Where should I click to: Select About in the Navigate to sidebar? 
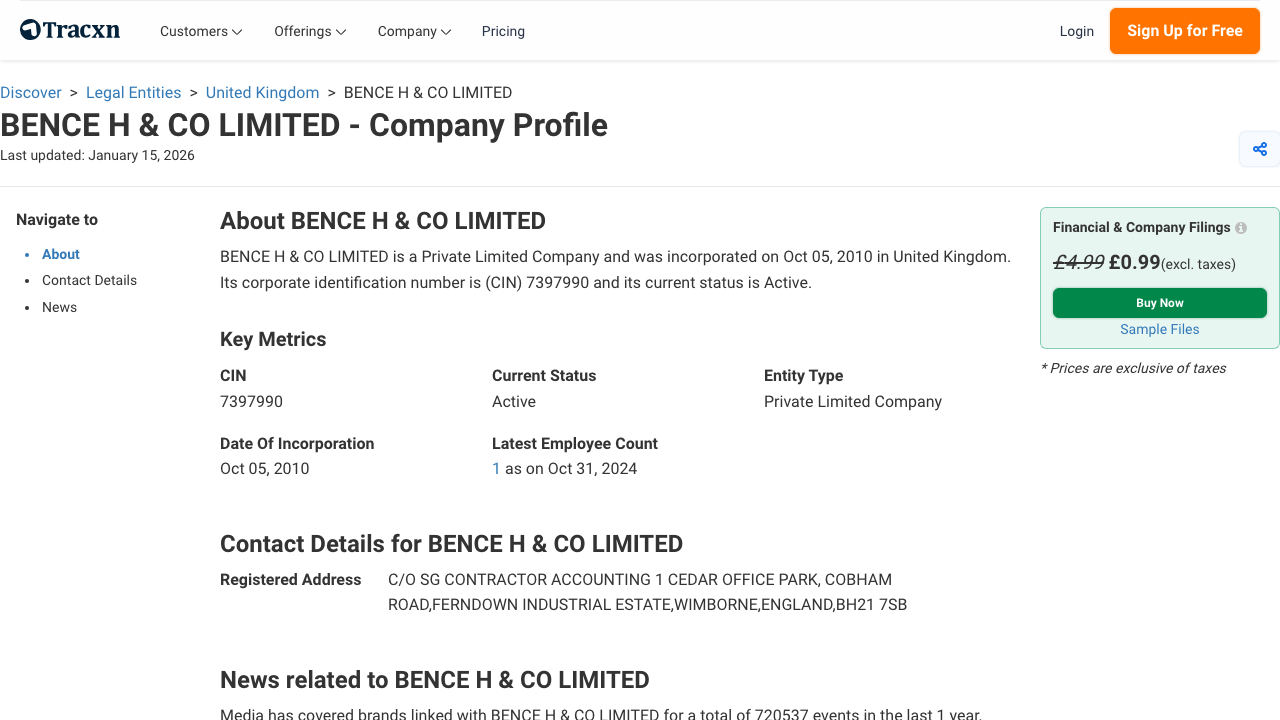(x=60, y=254)
